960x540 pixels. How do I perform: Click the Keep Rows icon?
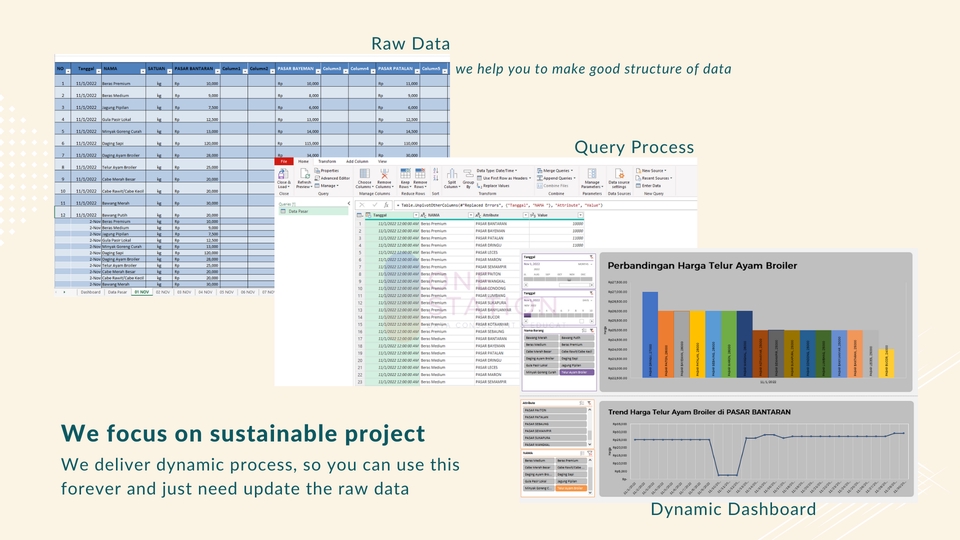(405, 174)
